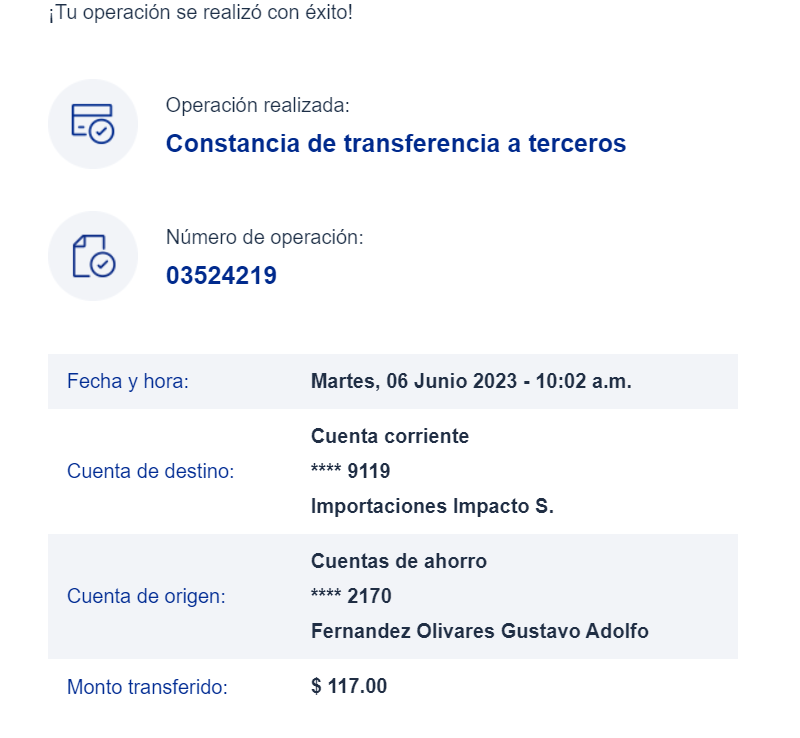Select the 'Cuentas de ahorro' account type text
Viewport: 800px width, 738px height.
[398, 562]
